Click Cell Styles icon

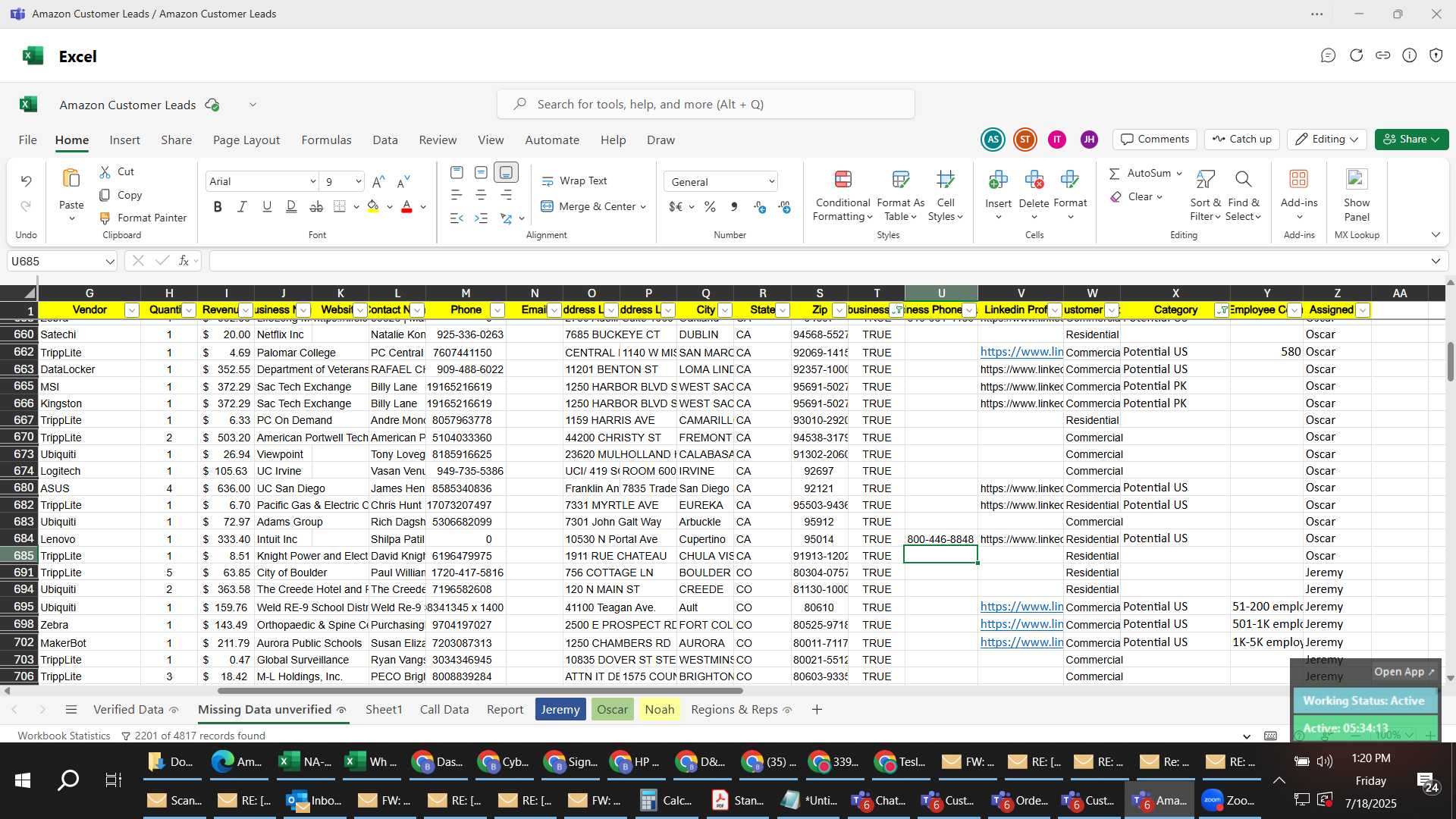(945, 180)
